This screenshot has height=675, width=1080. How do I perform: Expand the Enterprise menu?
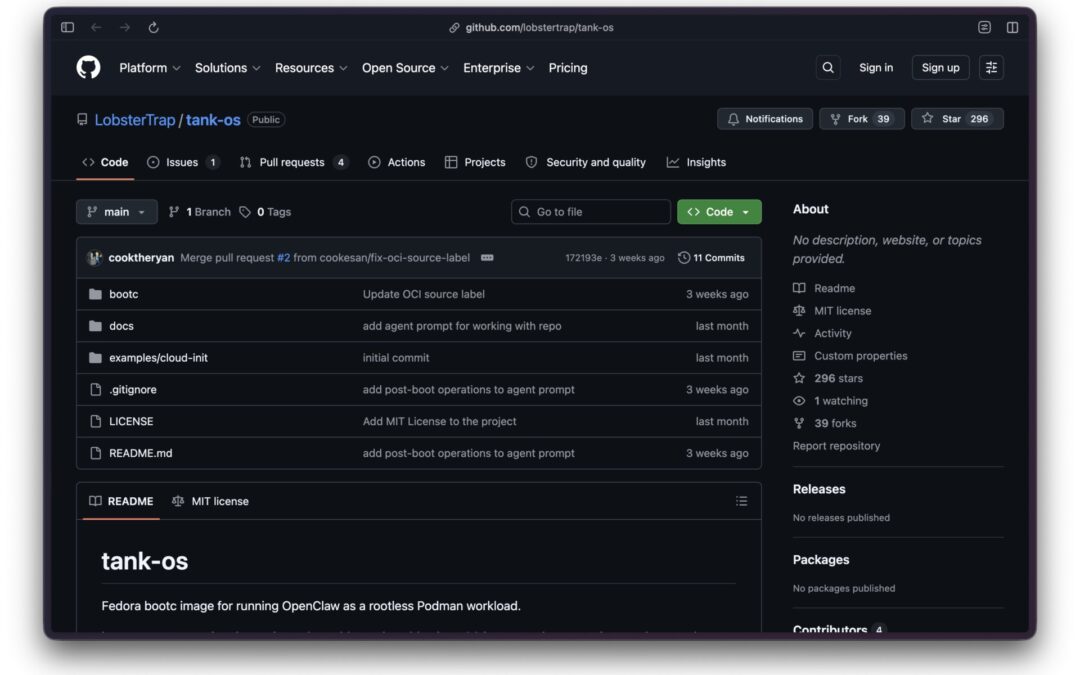coord(498,68)
